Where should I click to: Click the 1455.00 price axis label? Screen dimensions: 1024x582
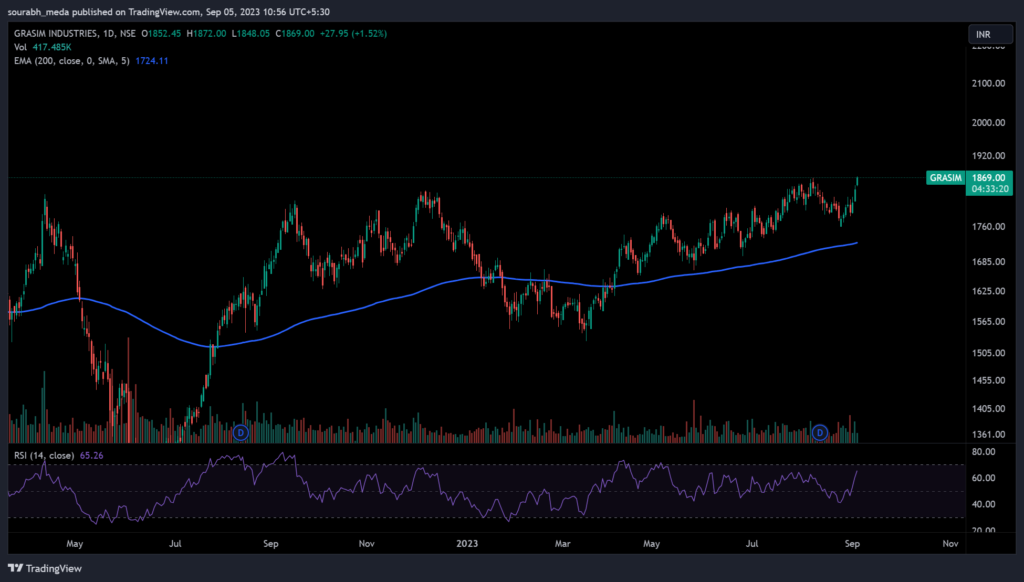(989, 381)
